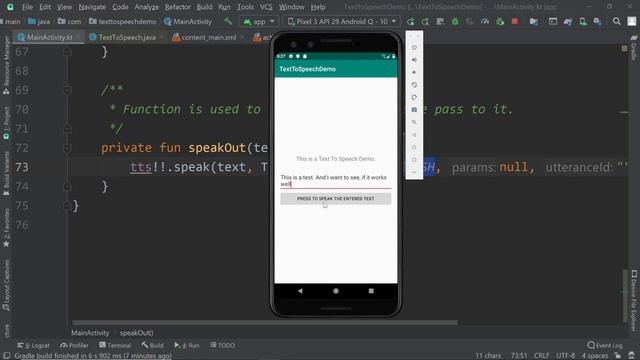Viewport: 640px width, 360px height.
Task: Click the Attach Debugger to Android Process icon
Action: point(500,21)
